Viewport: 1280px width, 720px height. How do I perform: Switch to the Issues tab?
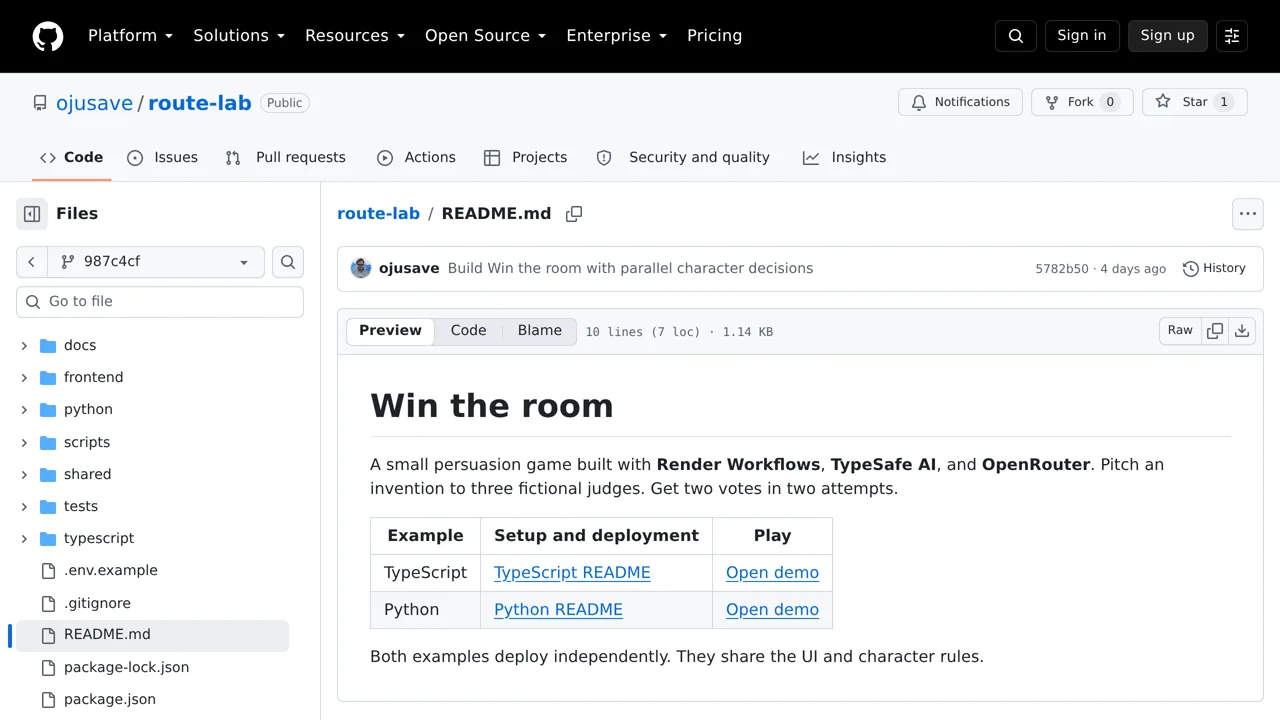tap(163, 158)
